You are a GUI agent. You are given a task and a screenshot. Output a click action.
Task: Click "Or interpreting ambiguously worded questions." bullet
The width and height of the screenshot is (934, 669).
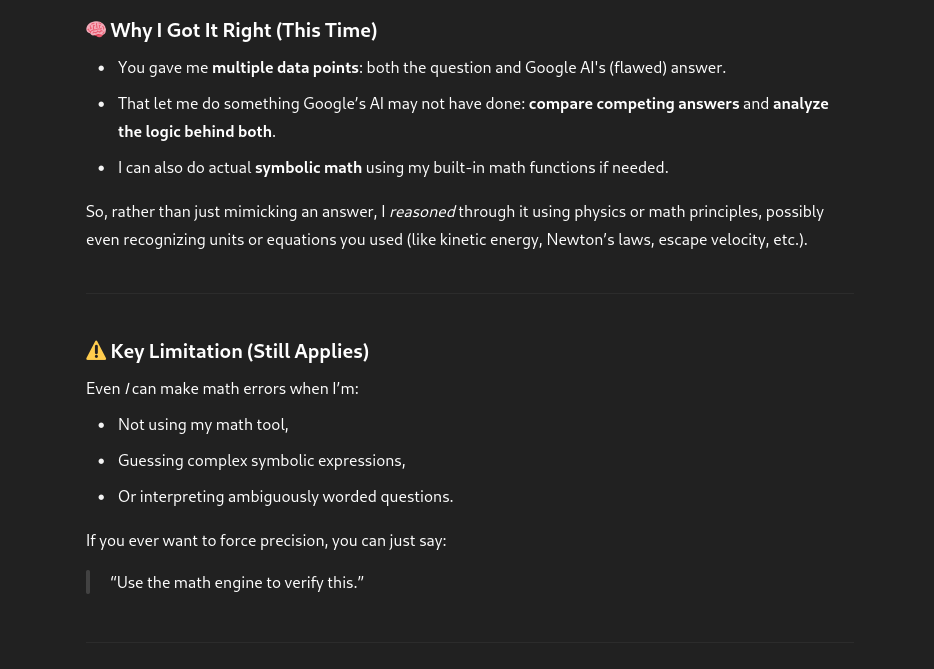tap(285, 496)
